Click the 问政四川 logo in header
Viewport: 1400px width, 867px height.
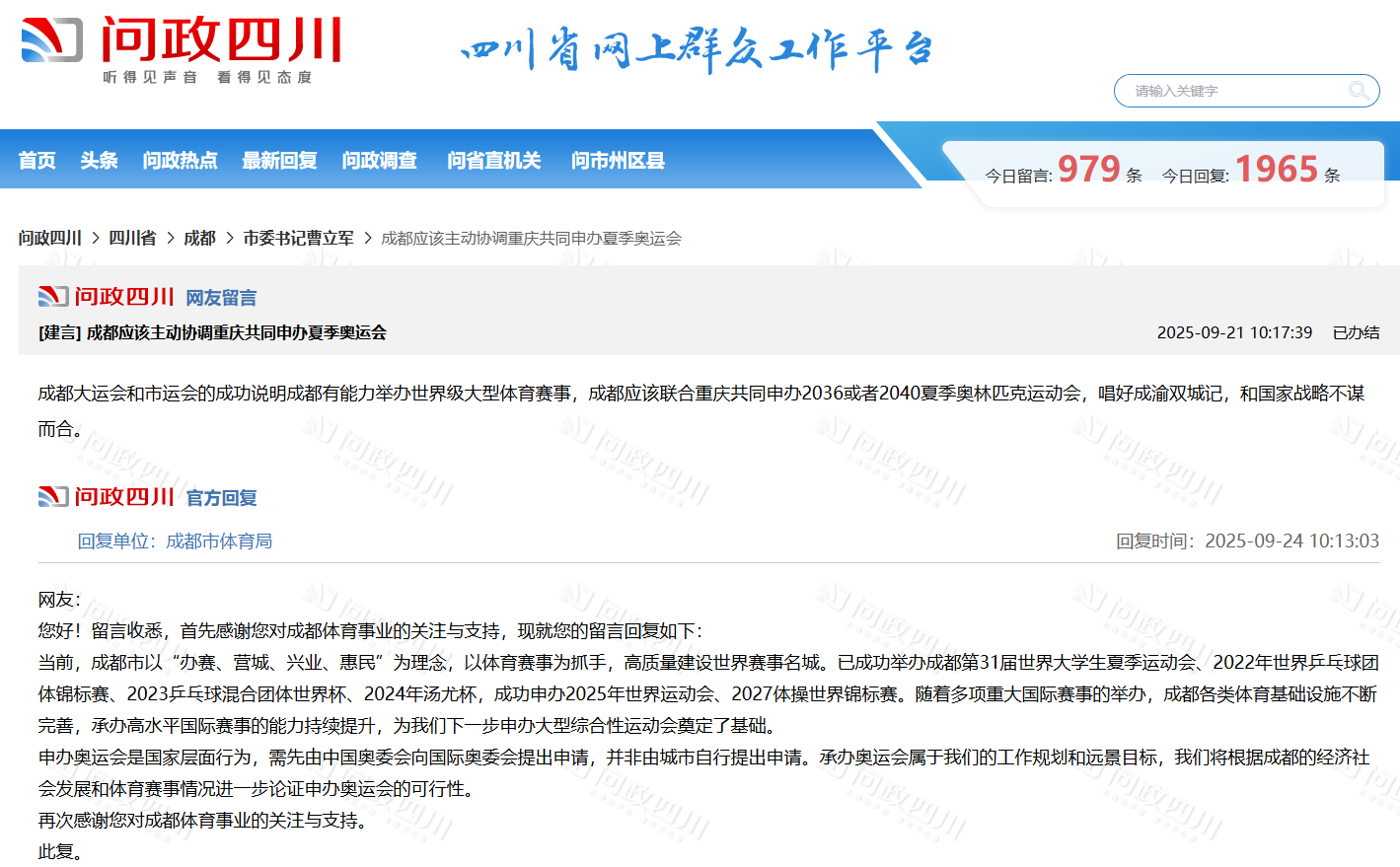point(183,49)
